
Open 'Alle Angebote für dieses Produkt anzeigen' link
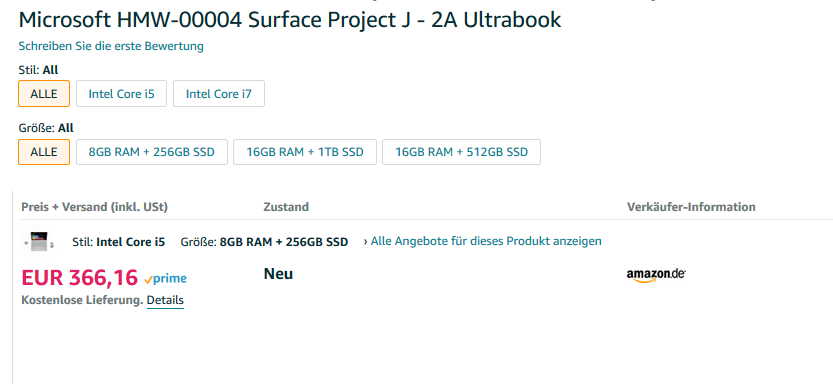point(482,241)
